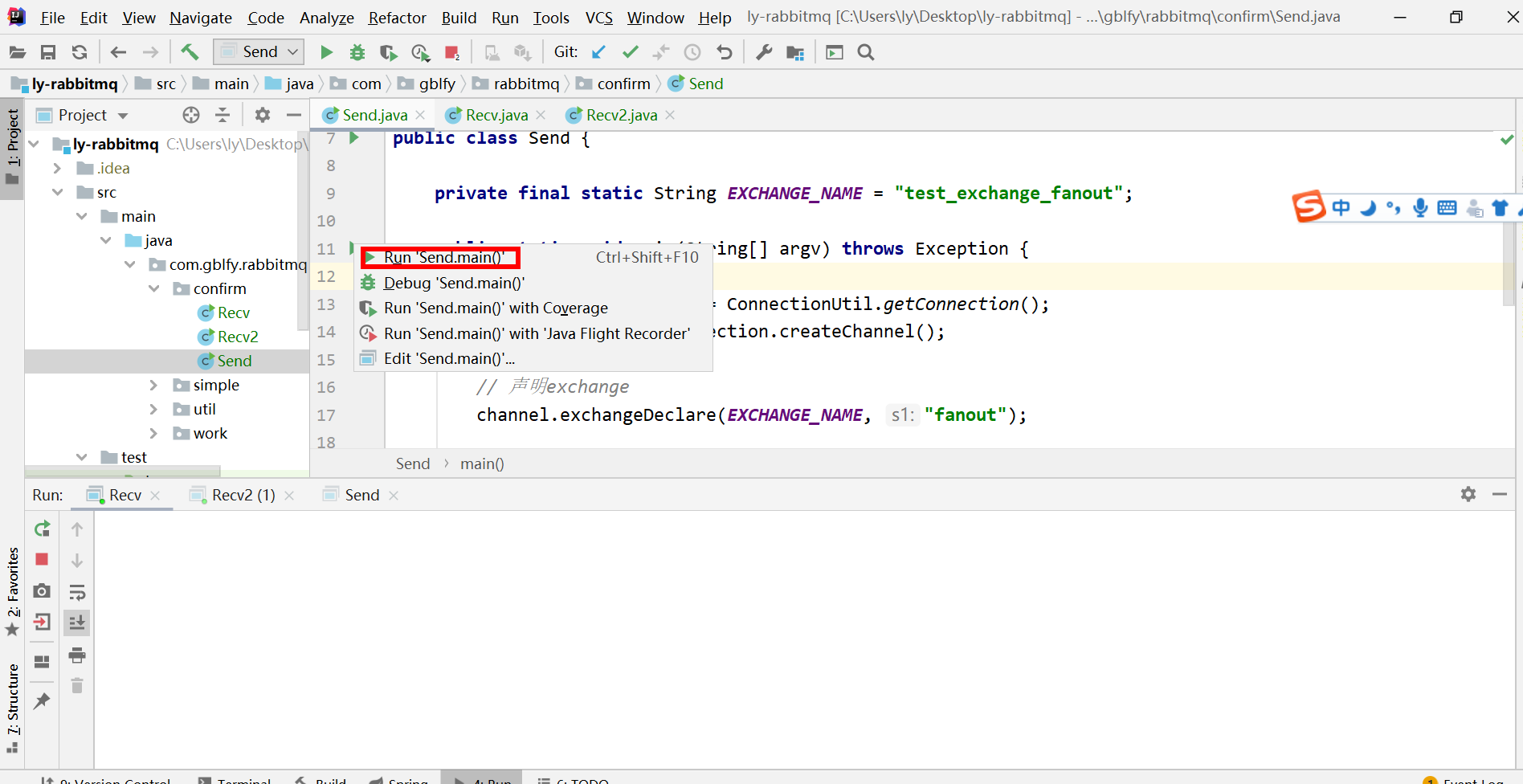
Task: Open Project panel gear settings
Action: (x=263, y=115)
